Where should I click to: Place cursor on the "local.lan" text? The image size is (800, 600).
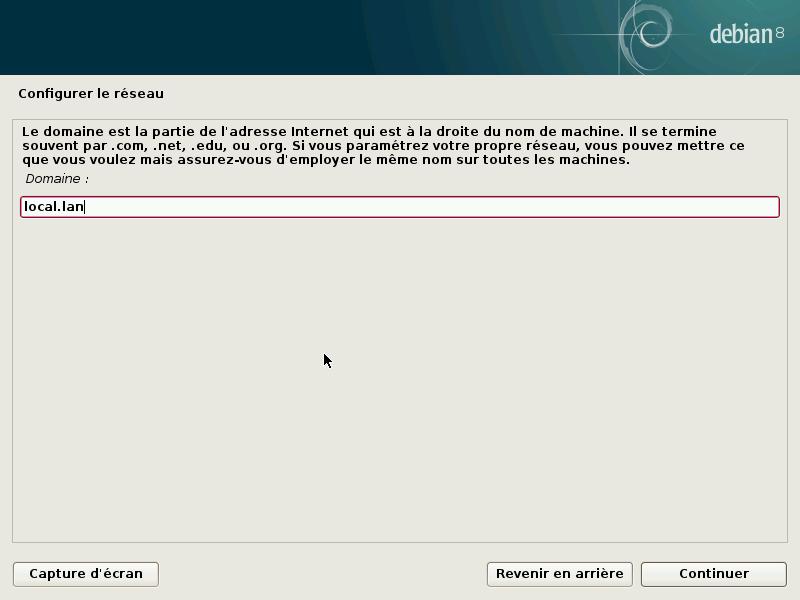click(53, 207)
